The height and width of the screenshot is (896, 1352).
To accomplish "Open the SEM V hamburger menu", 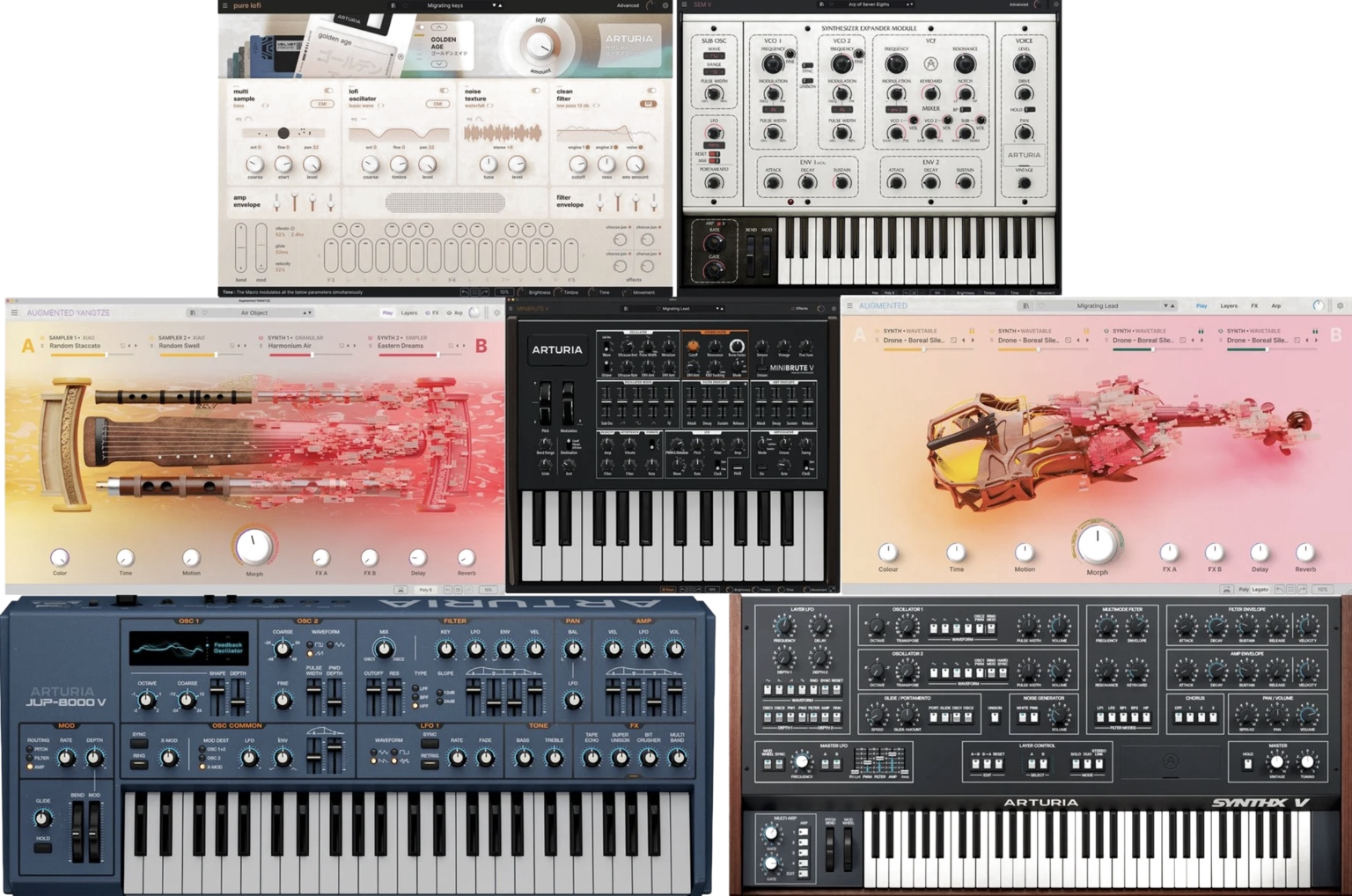I will [x=685, y=4].
